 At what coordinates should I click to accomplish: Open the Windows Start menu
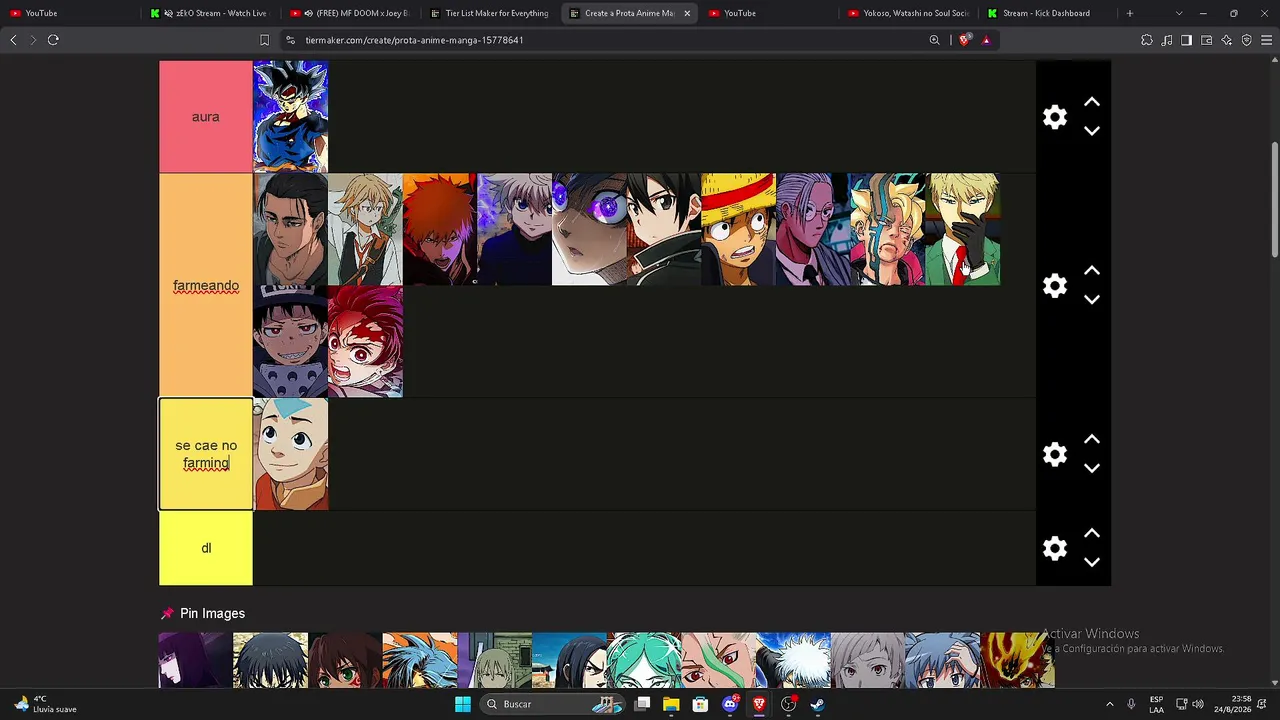click(x=462, y=704)
